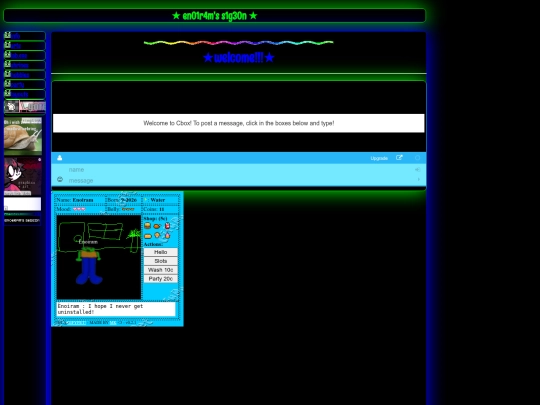Screen dimensions: 540x405
Task: Click the small dog badge above the snail
Action: (x=12, y=106)
